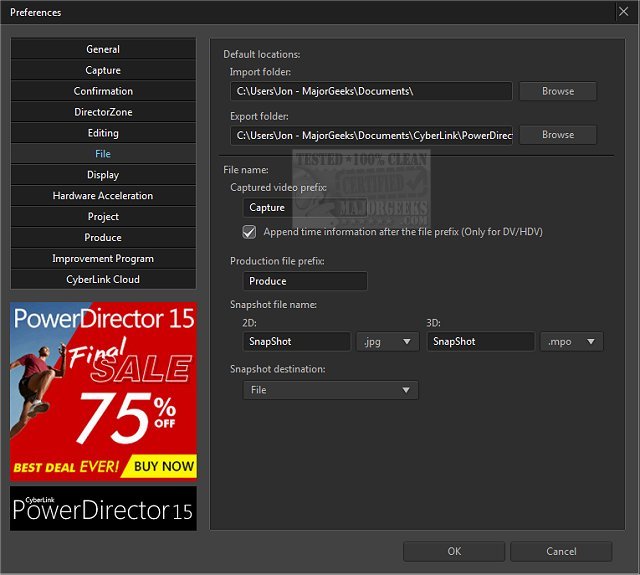Edit the Production file prefix field
Screen dimensions: 640x575
point(305,281)
